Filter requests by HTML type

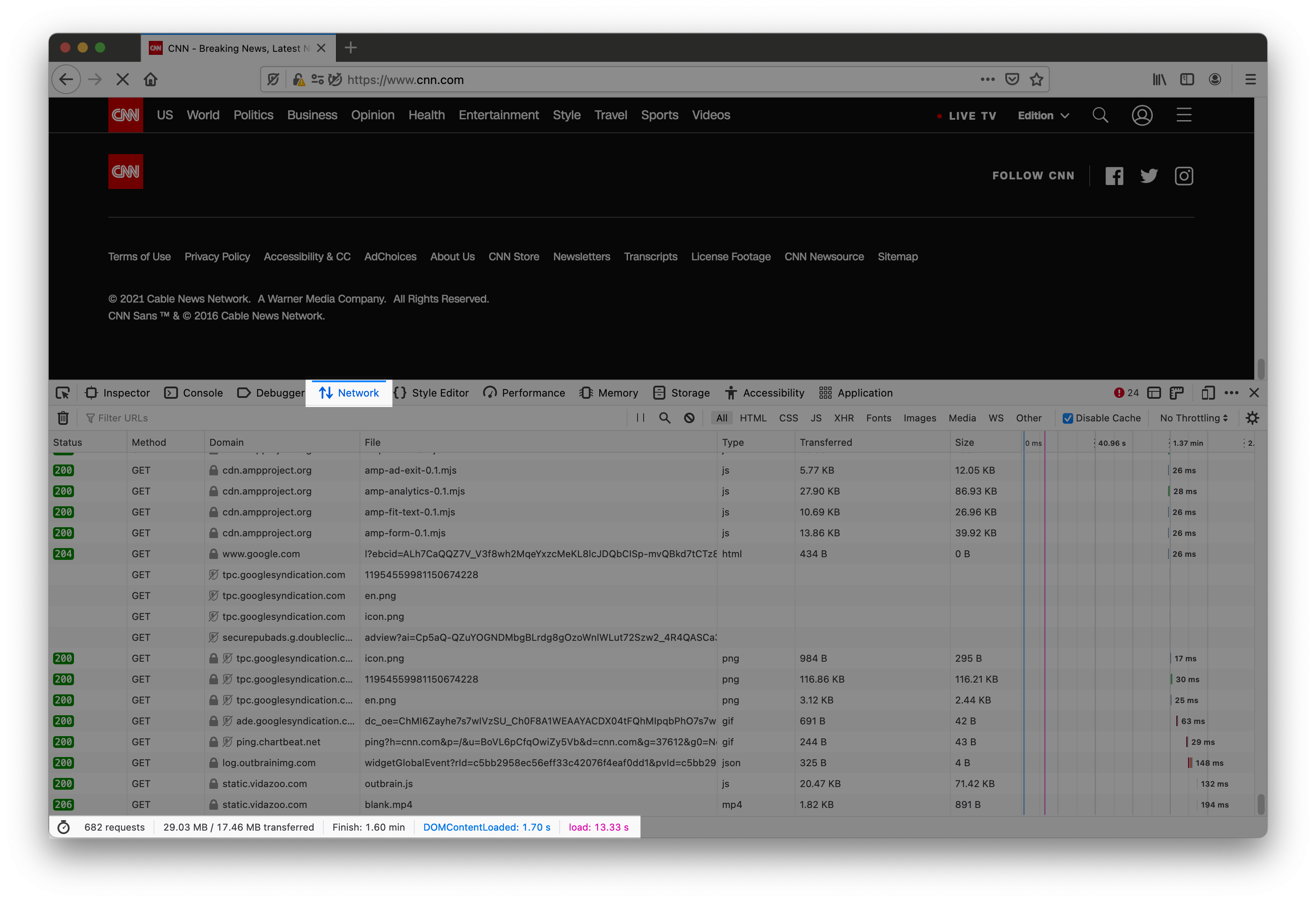[x=752, y=418]
